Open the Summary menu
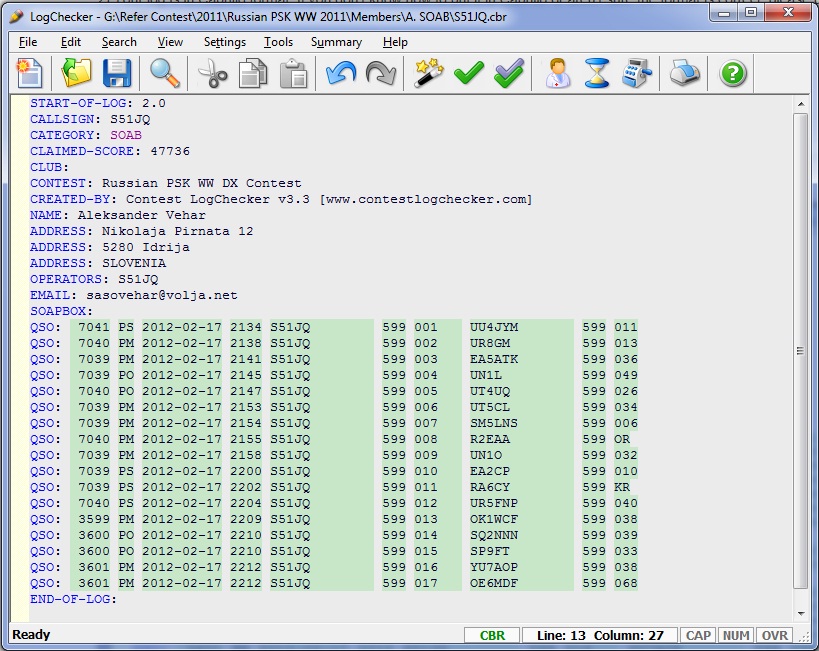 pos(336,42)
